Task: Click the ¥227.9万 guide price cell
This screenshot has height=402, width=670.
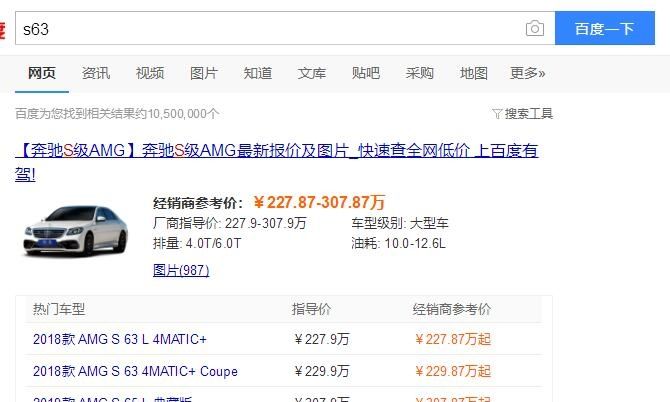Action: [x=321, y=339]
